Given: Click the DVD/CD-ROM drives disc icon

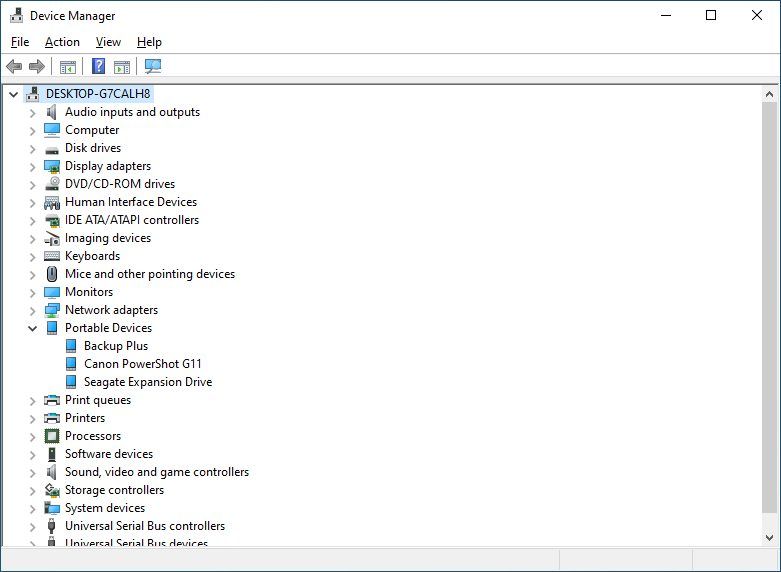Looking at the screenshot, I should pyautogui.click(x=52, y=184).
